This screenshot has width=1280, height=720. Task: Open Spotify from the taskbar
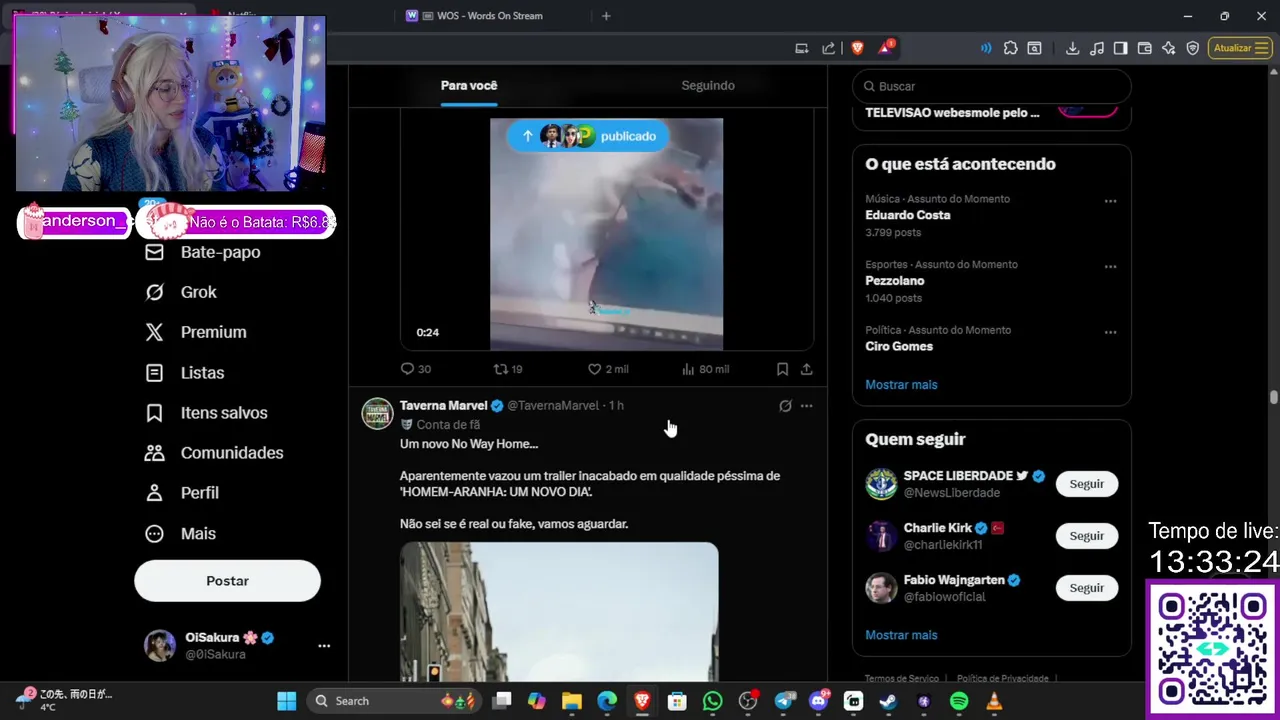(959, 701)
